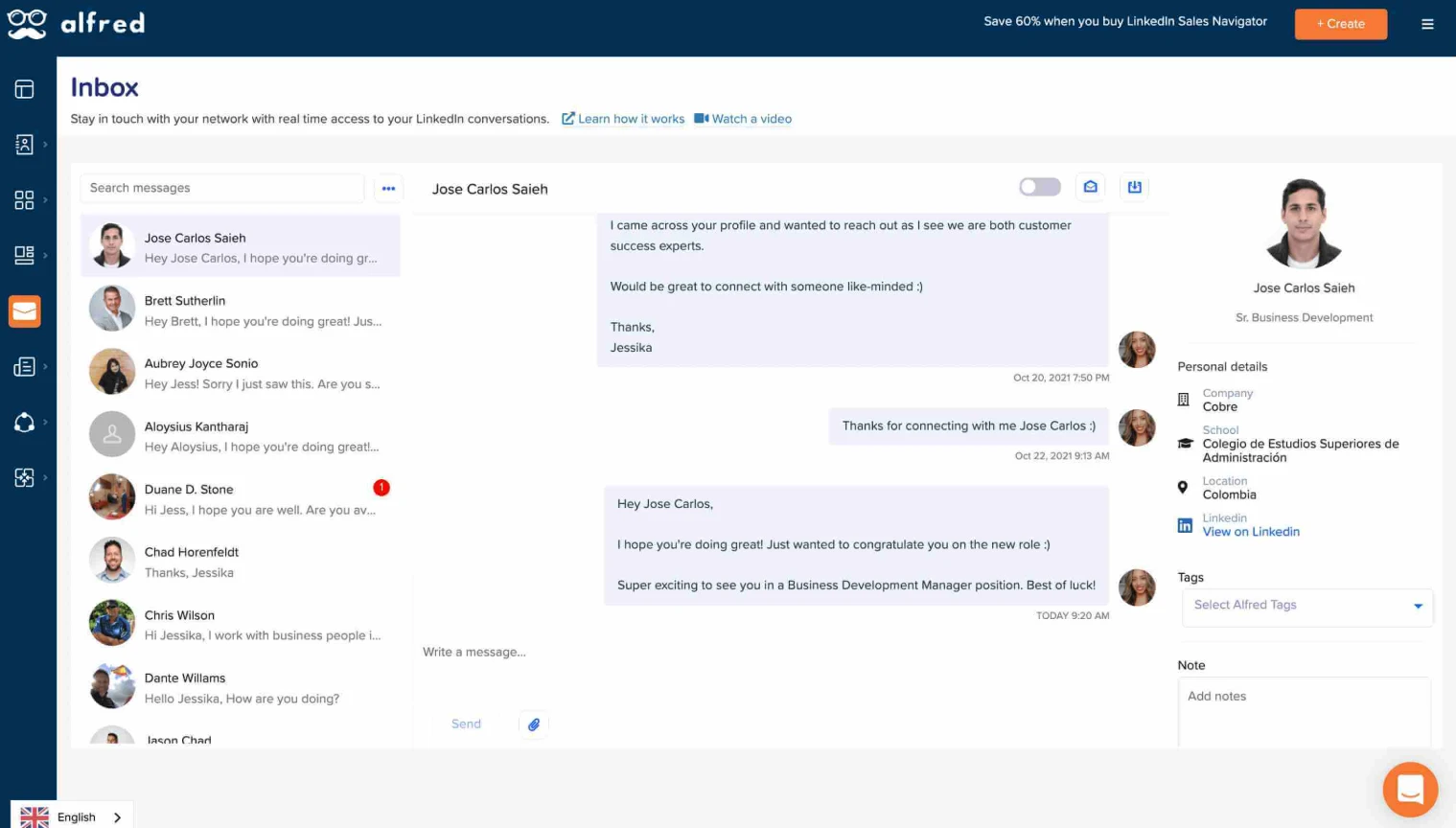Open Dante Willams conversation

coord(241,687)
